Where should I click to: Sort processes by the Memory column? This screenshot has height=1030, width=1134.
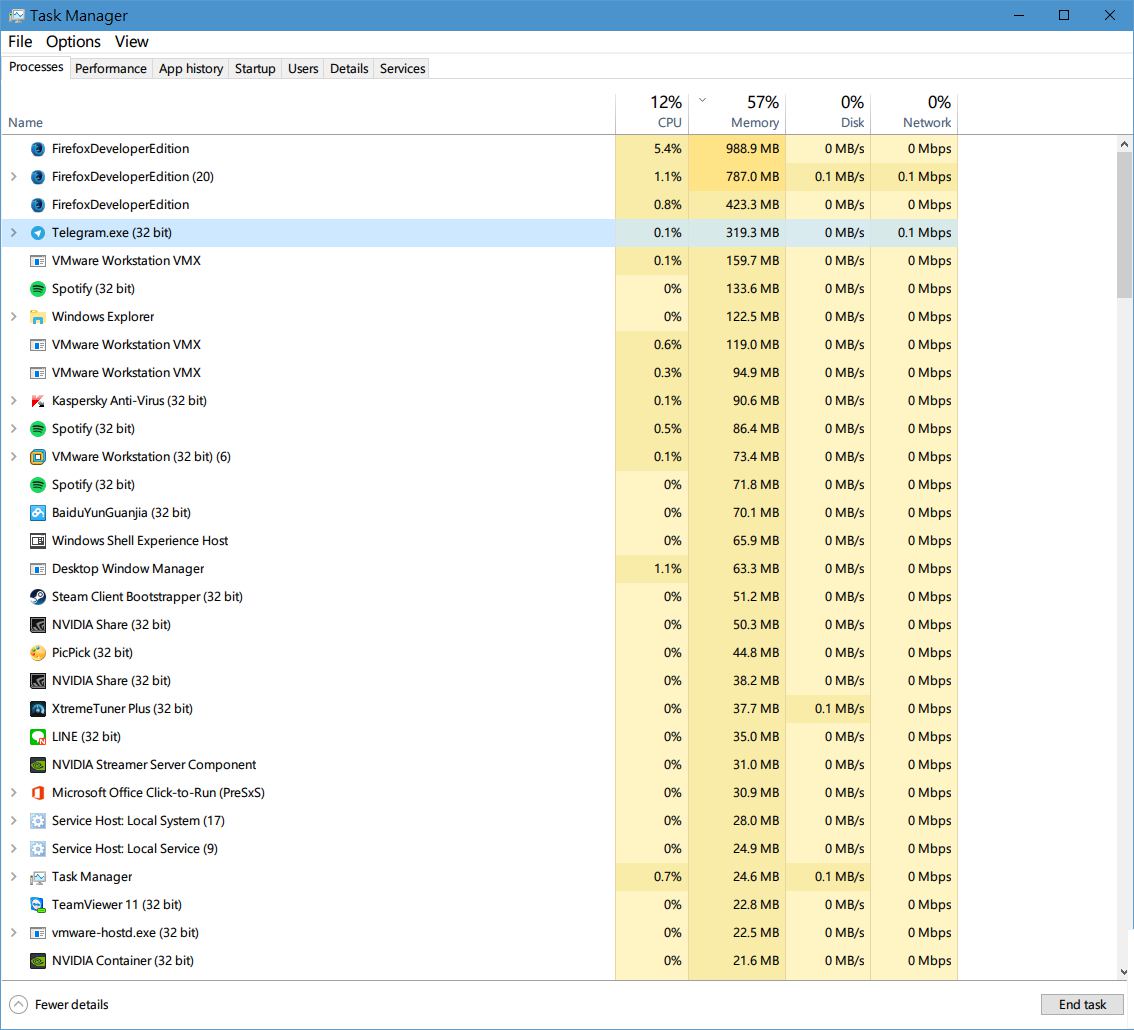point(737,114)
